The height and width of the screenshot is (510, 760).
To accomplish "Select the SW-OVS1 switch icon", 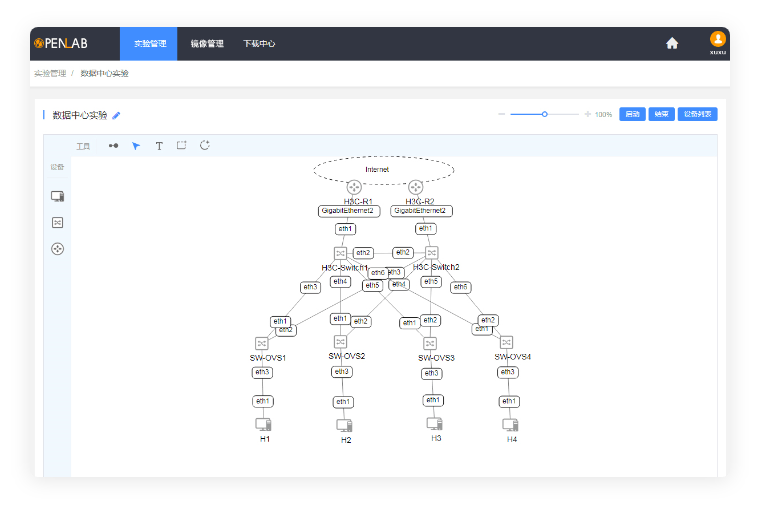I will 262,343.
